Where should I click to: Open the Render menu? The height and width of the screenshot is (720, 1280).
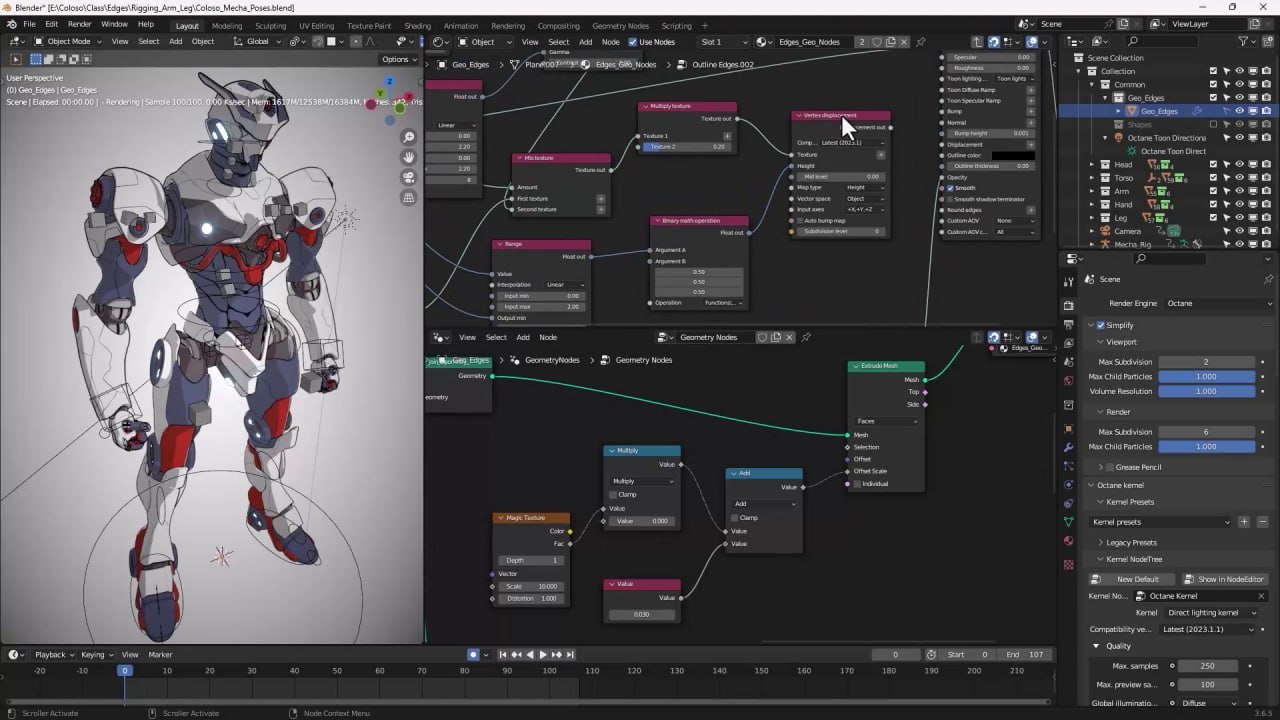point(80,24)
